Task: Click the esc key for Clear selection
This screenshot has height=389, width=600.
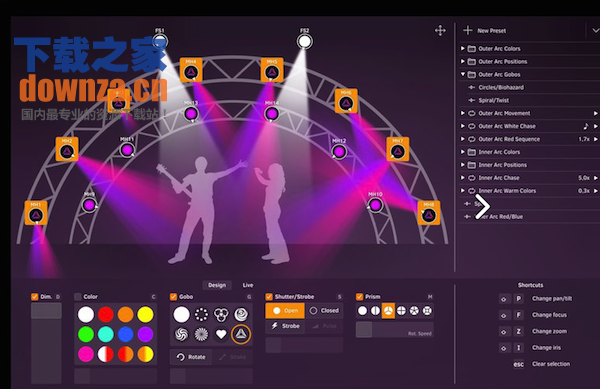Action: coord(518,364)
